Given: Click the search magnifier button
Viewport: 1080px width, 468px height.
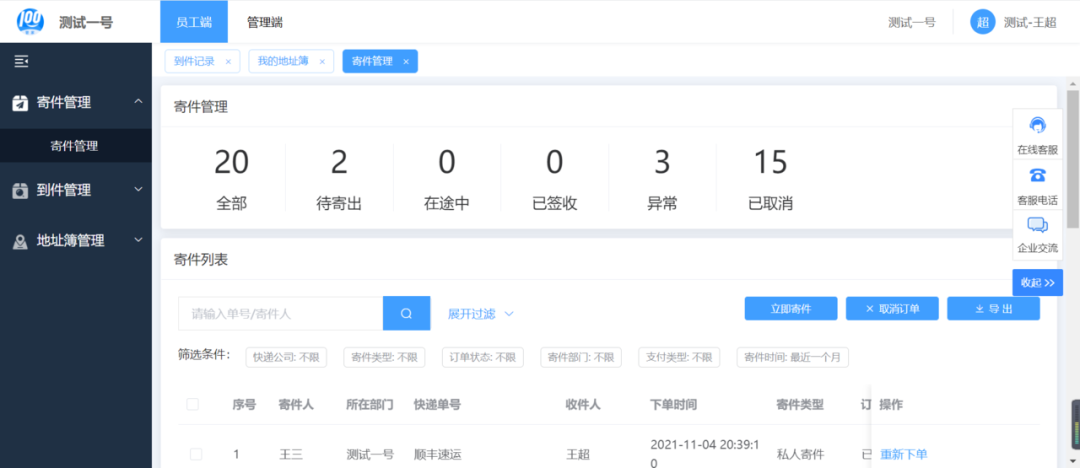Looking at the screenshot, I should click(x=406, y=314).
